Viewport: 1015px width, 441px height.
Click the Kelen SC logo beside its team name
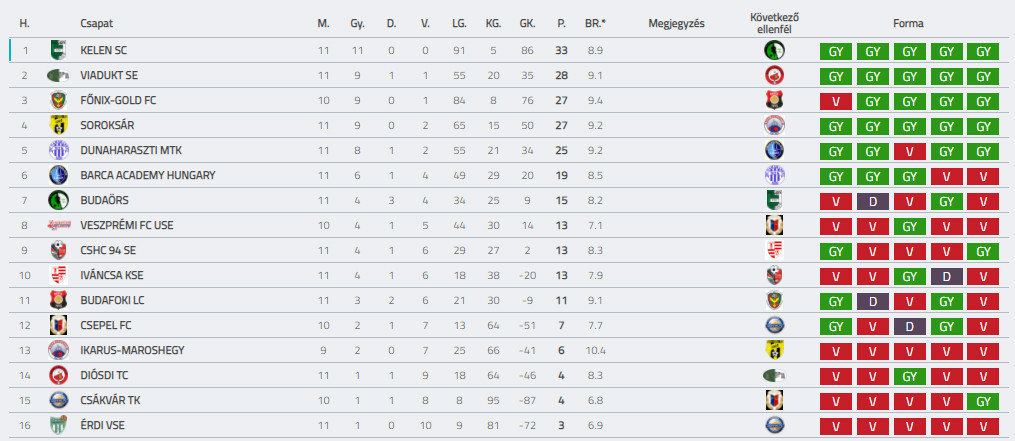coord(58,50)
